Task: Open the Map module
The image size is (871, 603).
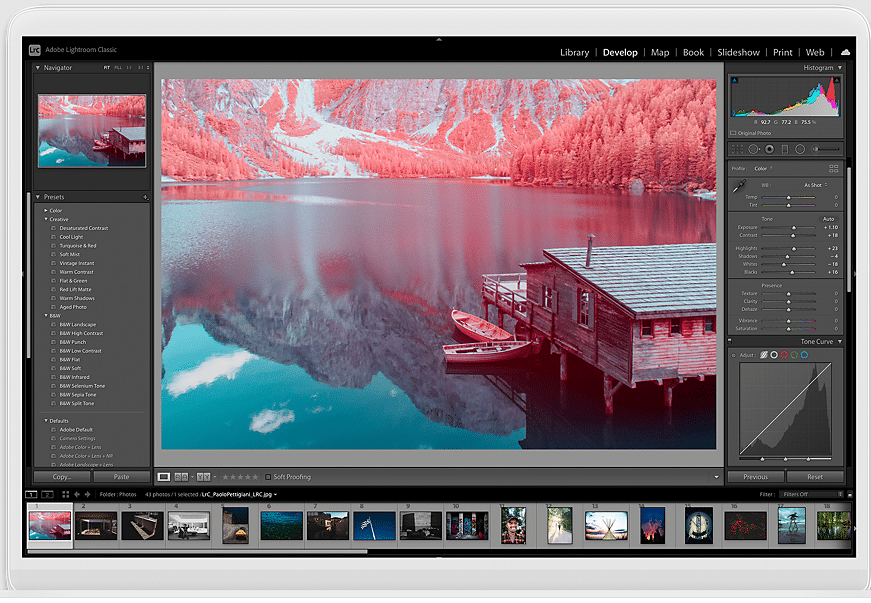Action: click(660, 52)
